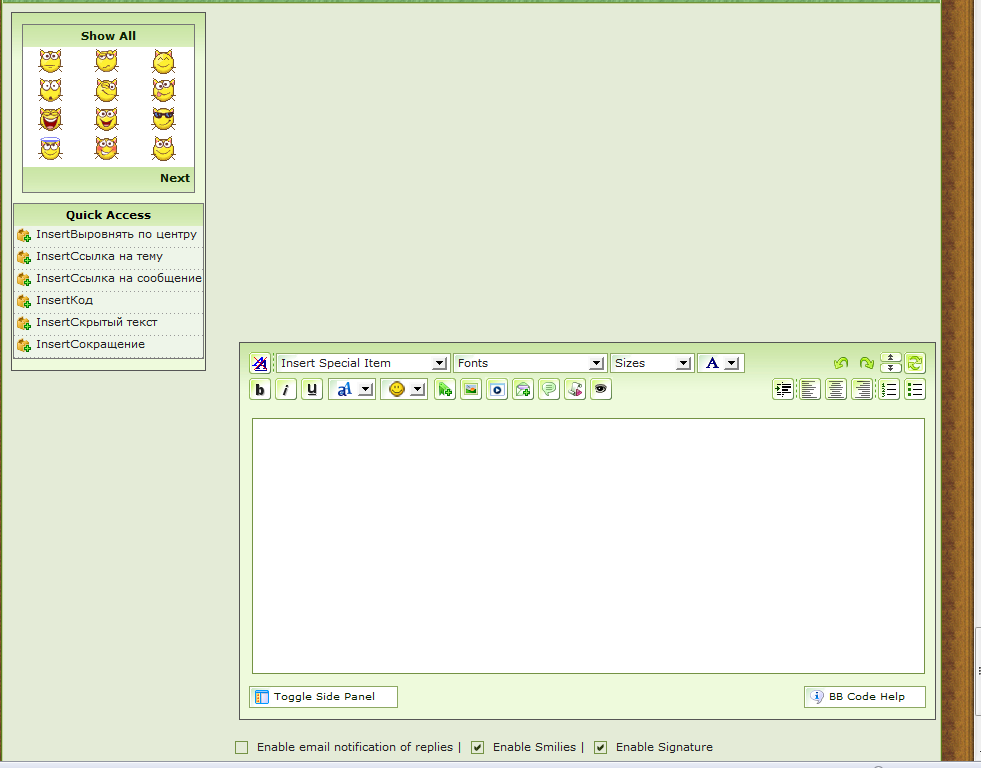This screenshot has width=981, height=768.
Task: Click the Toggle Side Panel button
Action: [x=323, y=697]
